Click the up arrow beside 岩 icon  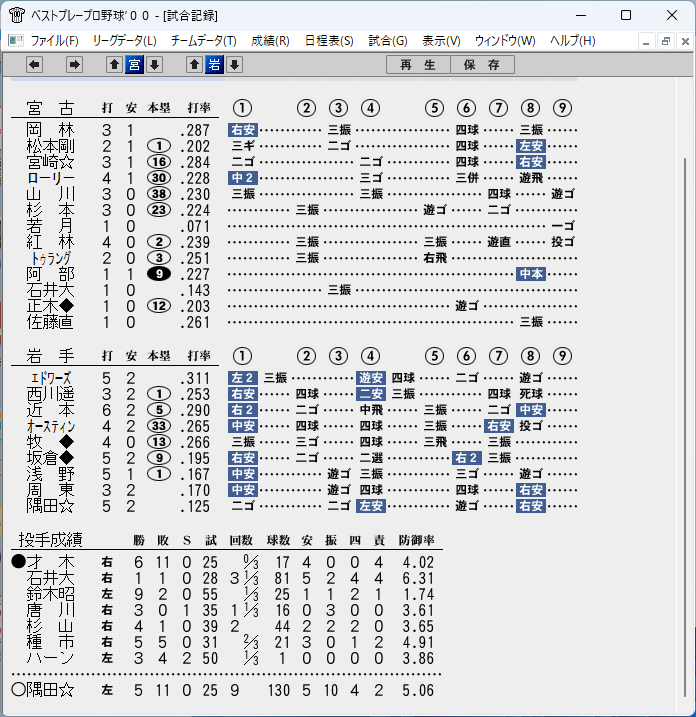coord(194,64)
